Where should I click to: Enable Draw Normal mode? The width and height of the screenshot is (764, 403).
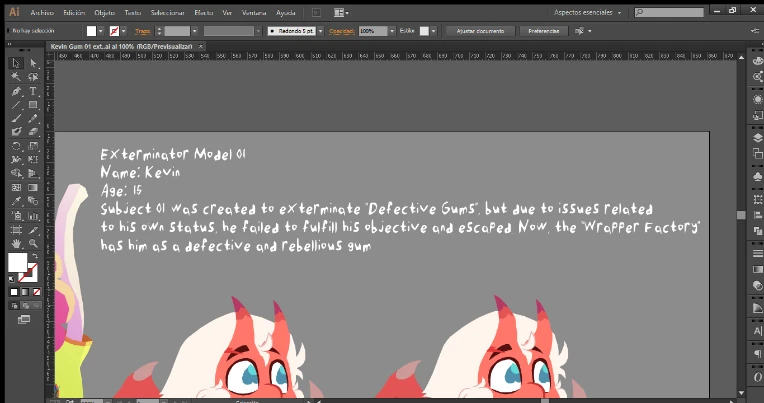pyautogui.click(x=14, y=306)
